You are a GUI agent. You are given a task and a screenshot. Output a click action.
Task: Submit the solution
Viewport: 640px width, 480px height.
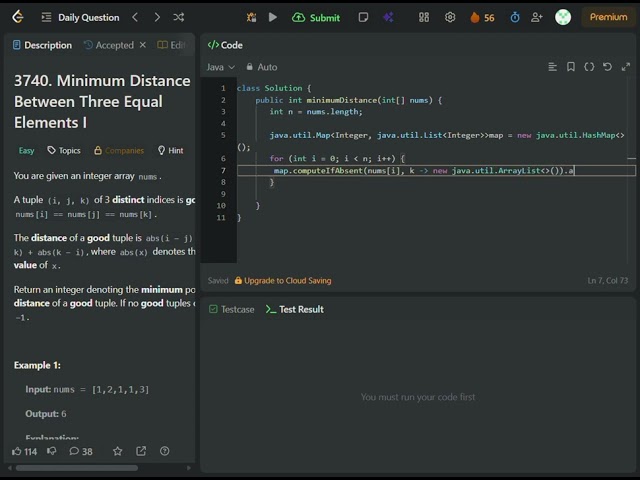[x=316, y=18]
